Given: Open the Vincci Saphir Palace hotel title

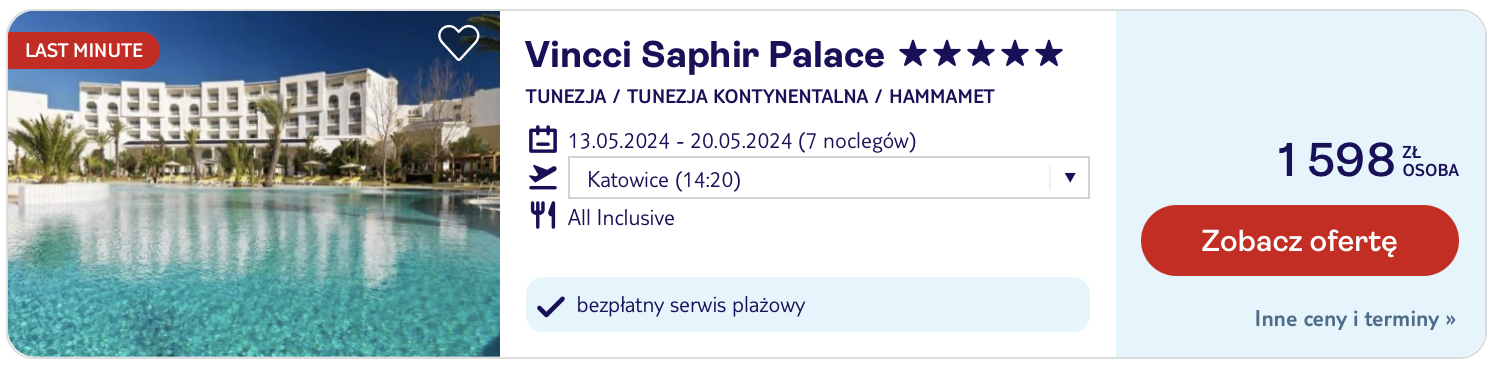Looking at the screenshot, I should [704, 55].
